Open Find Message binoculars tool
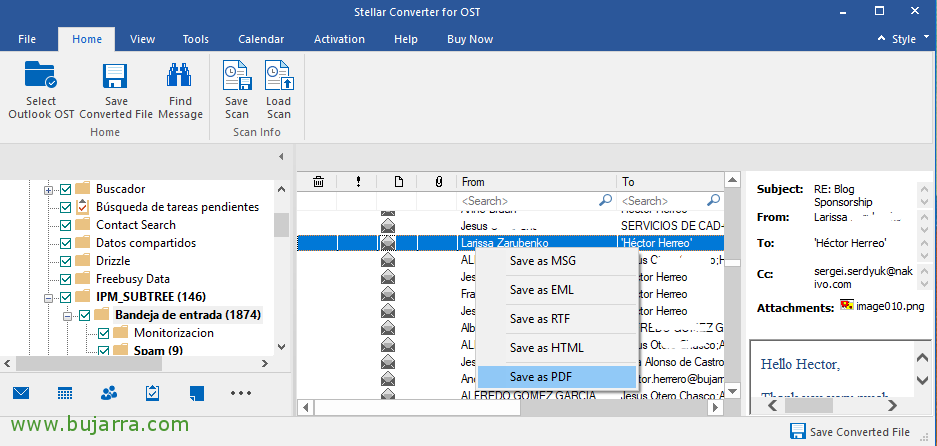The image size is (937, 446). click(179, 76)
